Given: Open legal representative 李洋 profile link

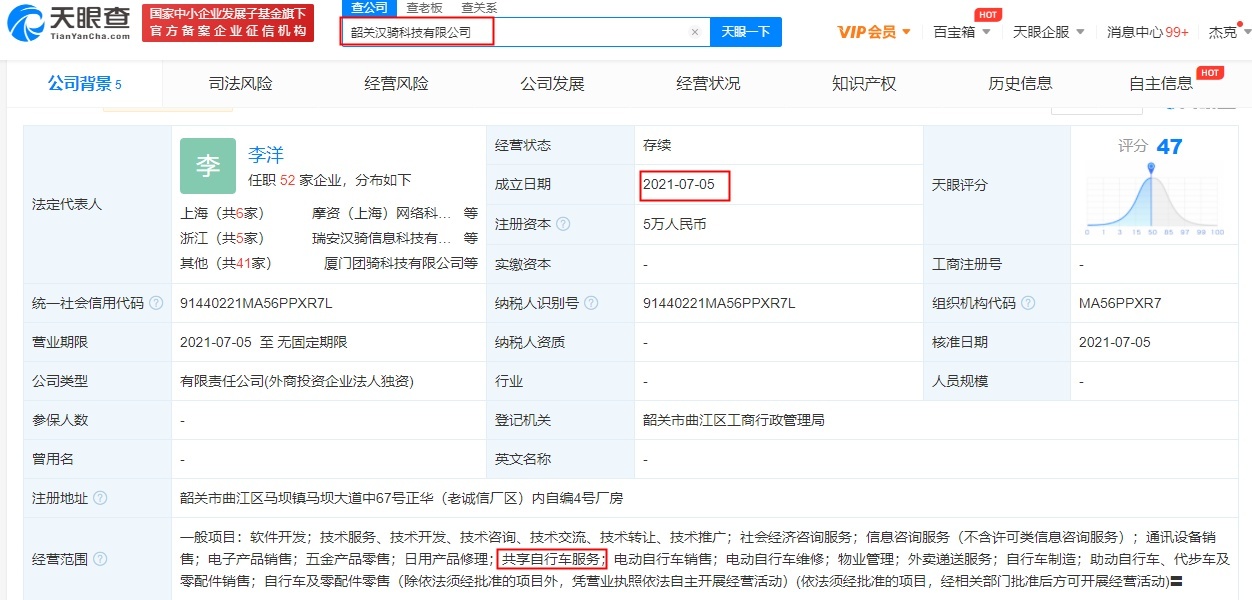Looking at the screenshot, I should pos(266,155).
